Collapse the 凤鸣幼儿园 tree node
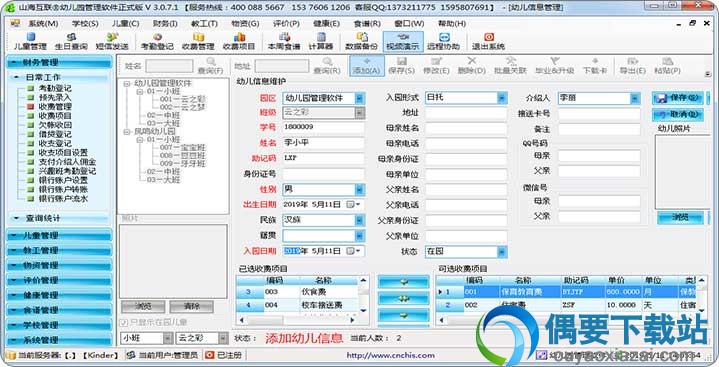719x367 pixels. pyautogui.click(x=127, y=132)
